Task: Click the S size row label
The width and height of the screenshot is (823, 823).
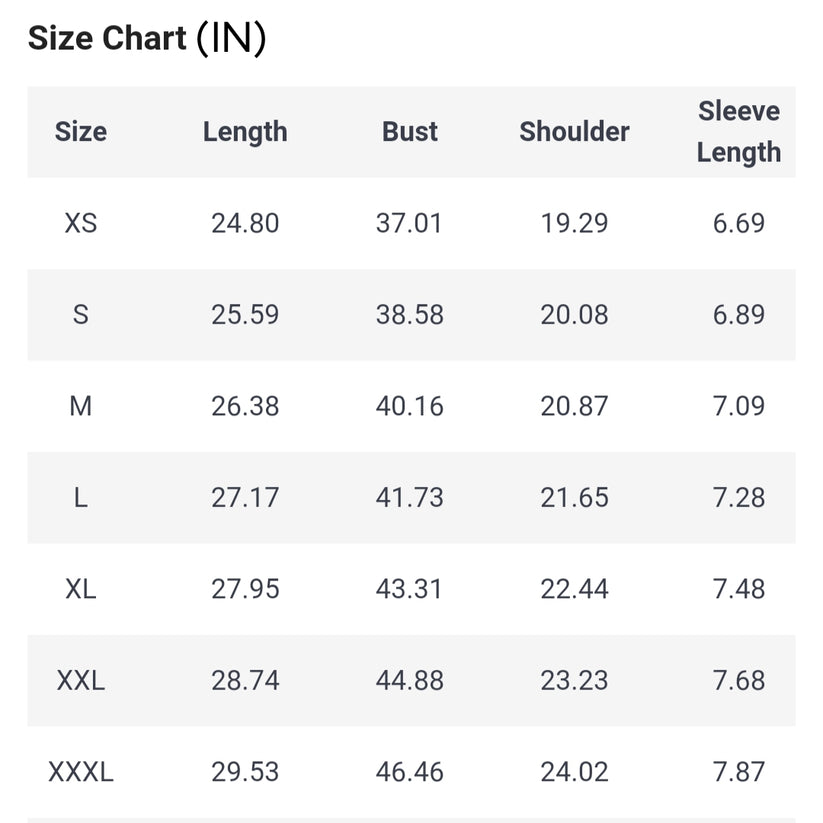Action: (x=81, y=315)
